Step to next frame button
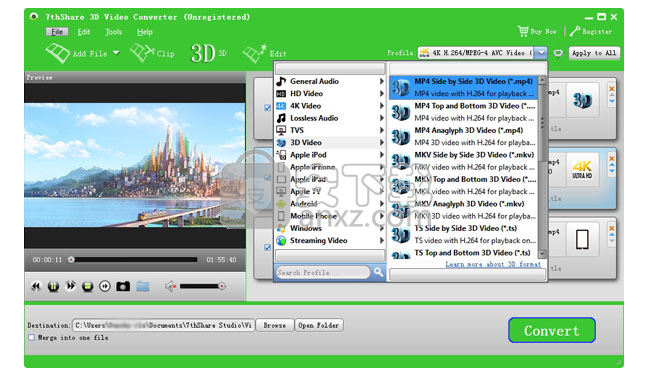Image resolution: width=656 pixels, height=382 pixels. (x=105, y=286)
